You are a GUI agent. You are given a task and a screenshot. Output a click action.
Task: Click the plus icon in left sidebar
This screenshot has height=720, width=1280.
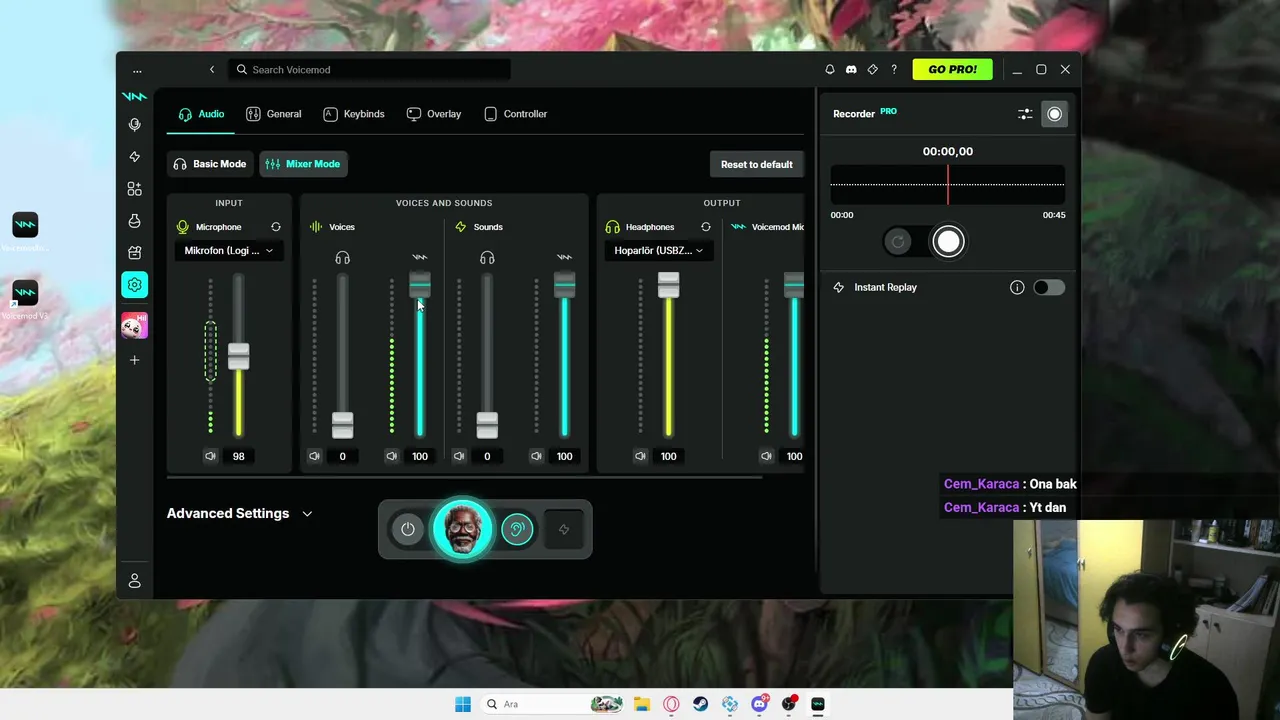tap(134, 360)
